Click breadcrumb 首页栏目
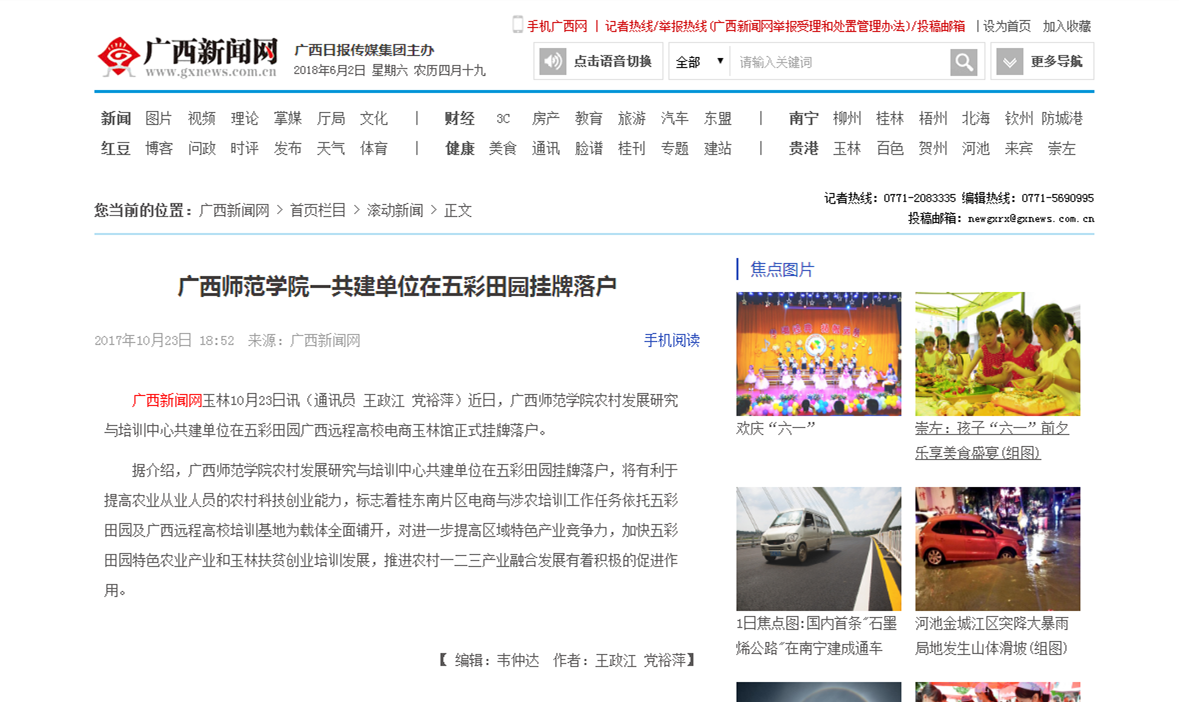The image size is (1179, 702). point(318,210)
